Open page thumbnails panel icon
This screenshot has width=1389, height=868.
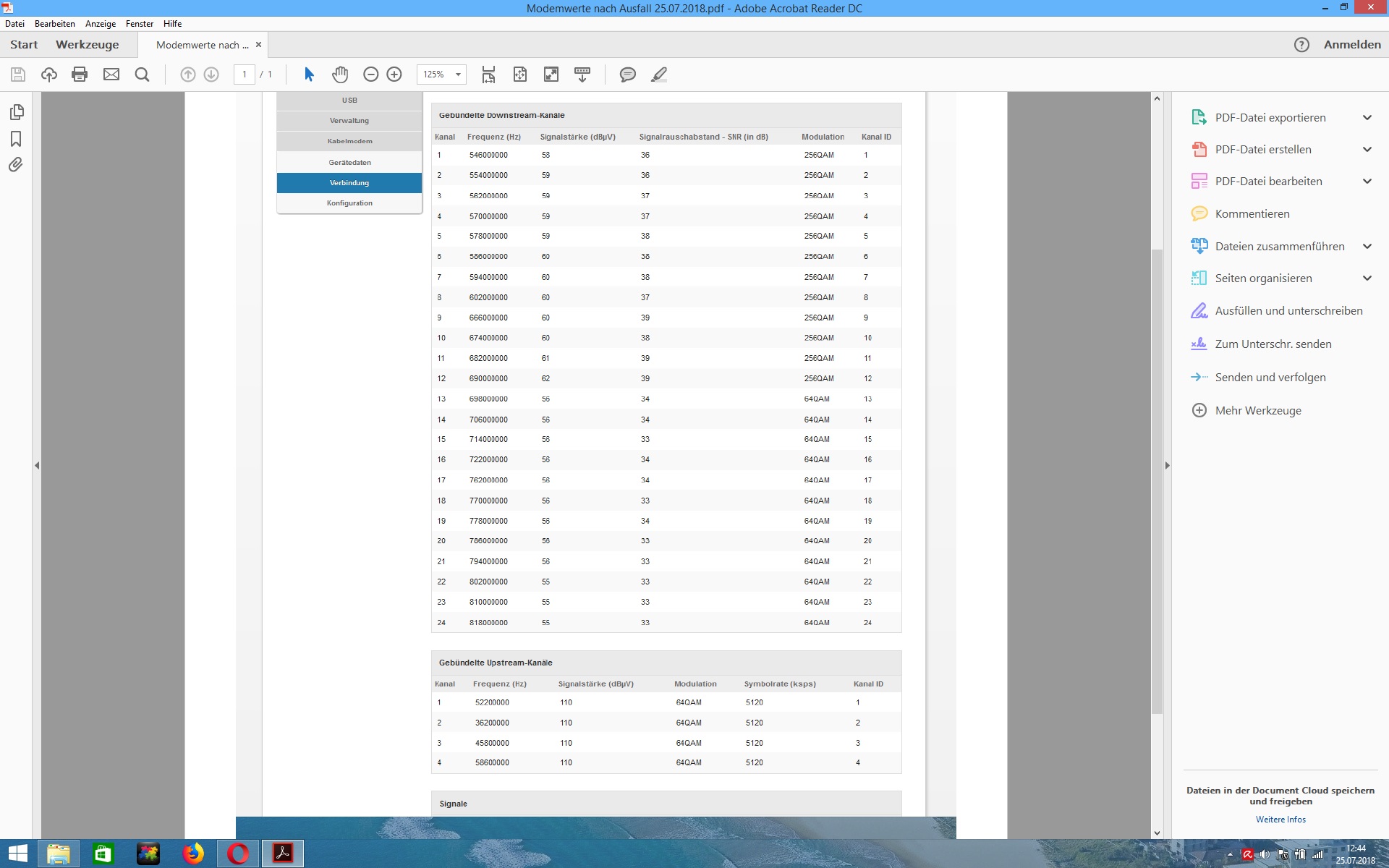click(x=16, y=112)
